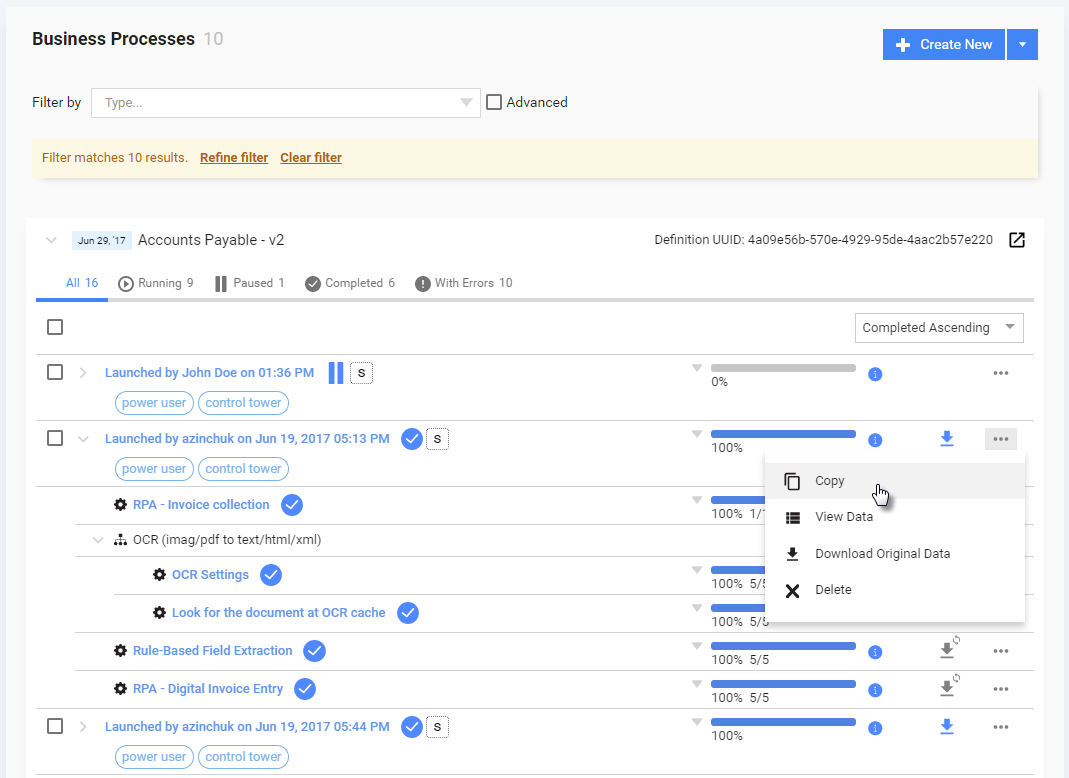Choose View Data from the context menu
This screenshot has height=778, width=1069.
pyautogui.click(x=895, y=518)
